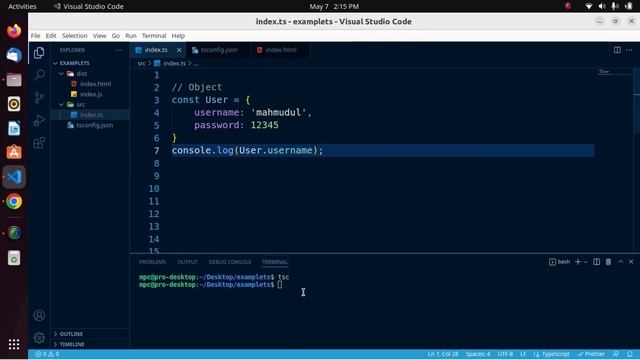Viewport: 640px width, 360px height.
Task: Open the Manage gear icon
Action: tap(39, 338)
